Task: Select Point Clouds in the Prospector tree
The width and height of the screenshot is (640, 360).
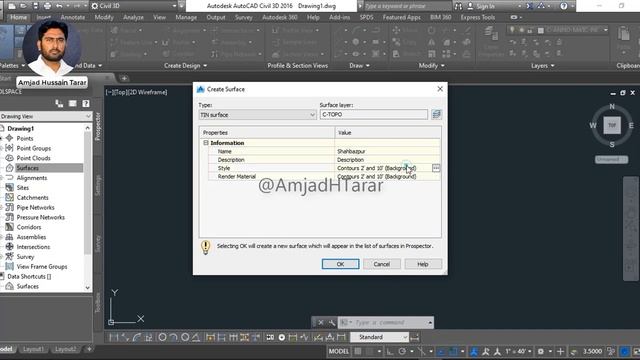Action: 33,158
